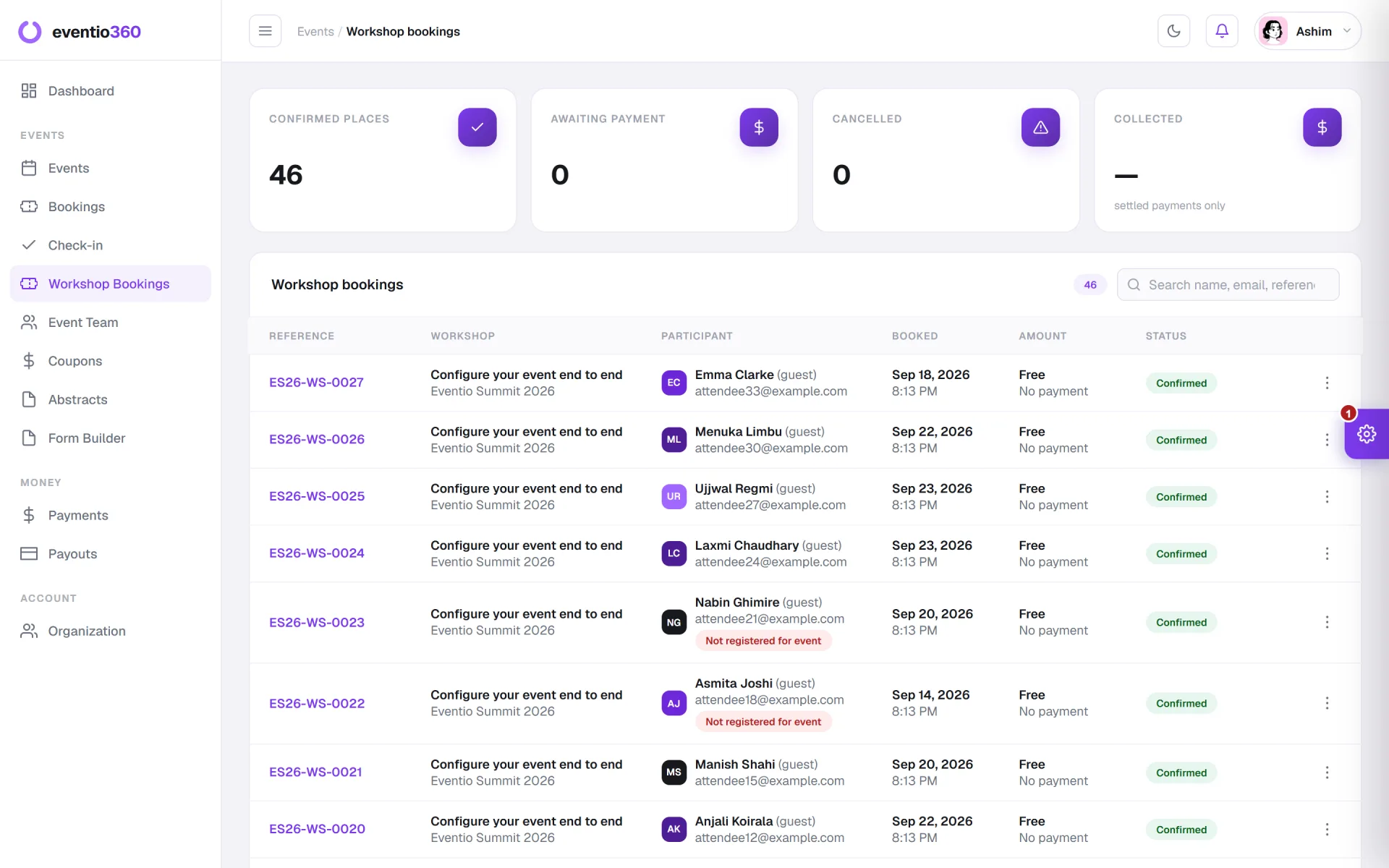
Task: Click the Confirmed status badge for ES26-WS-0021
Action: coord(1181,773)
